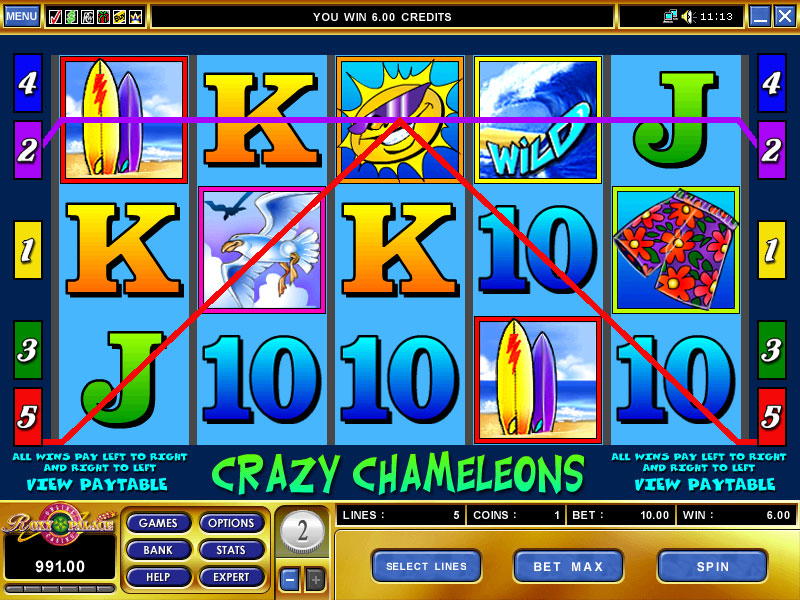Mute sound with the speaker icon
This screenshot has height=600, width=800.
[x=688, y=17]
